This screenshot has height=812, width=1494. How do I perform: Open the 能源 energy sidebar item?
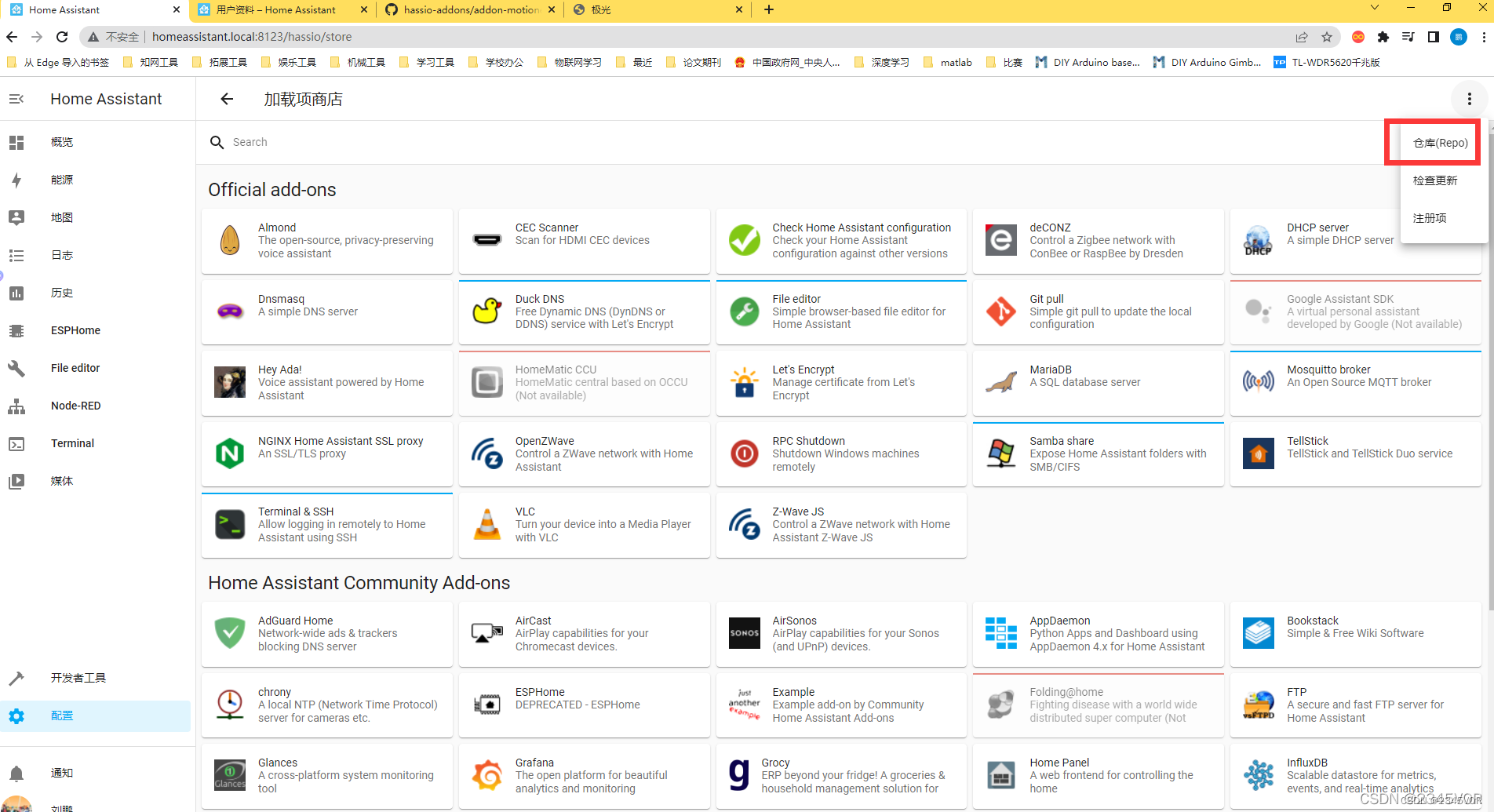[x=96, y=180]
